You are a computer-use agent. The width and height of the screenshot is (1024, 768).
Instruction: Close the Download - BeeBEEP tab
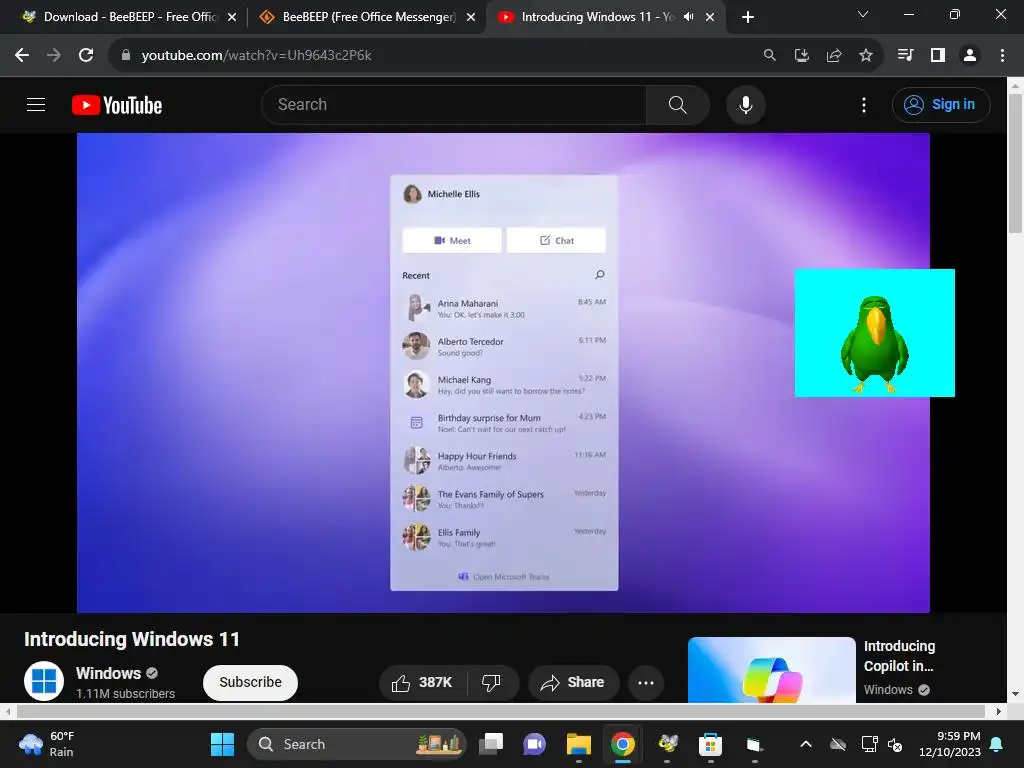(232, 18)
